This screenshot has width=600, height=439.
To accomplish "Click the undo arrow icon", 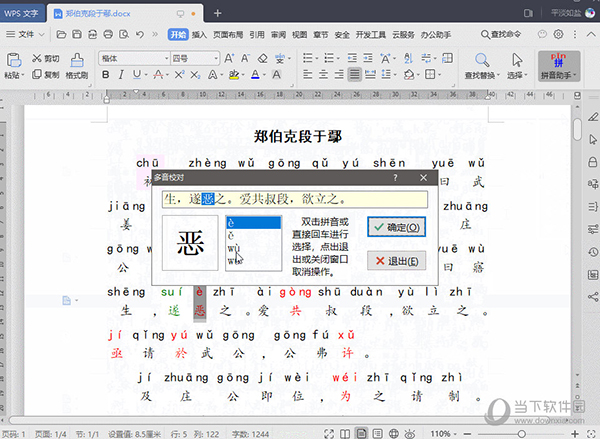I will (x=140, y=34).
